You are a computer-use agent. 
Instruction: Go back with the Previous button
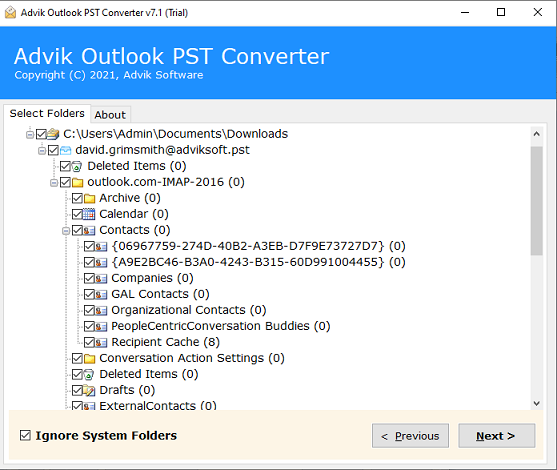point(410,436)
